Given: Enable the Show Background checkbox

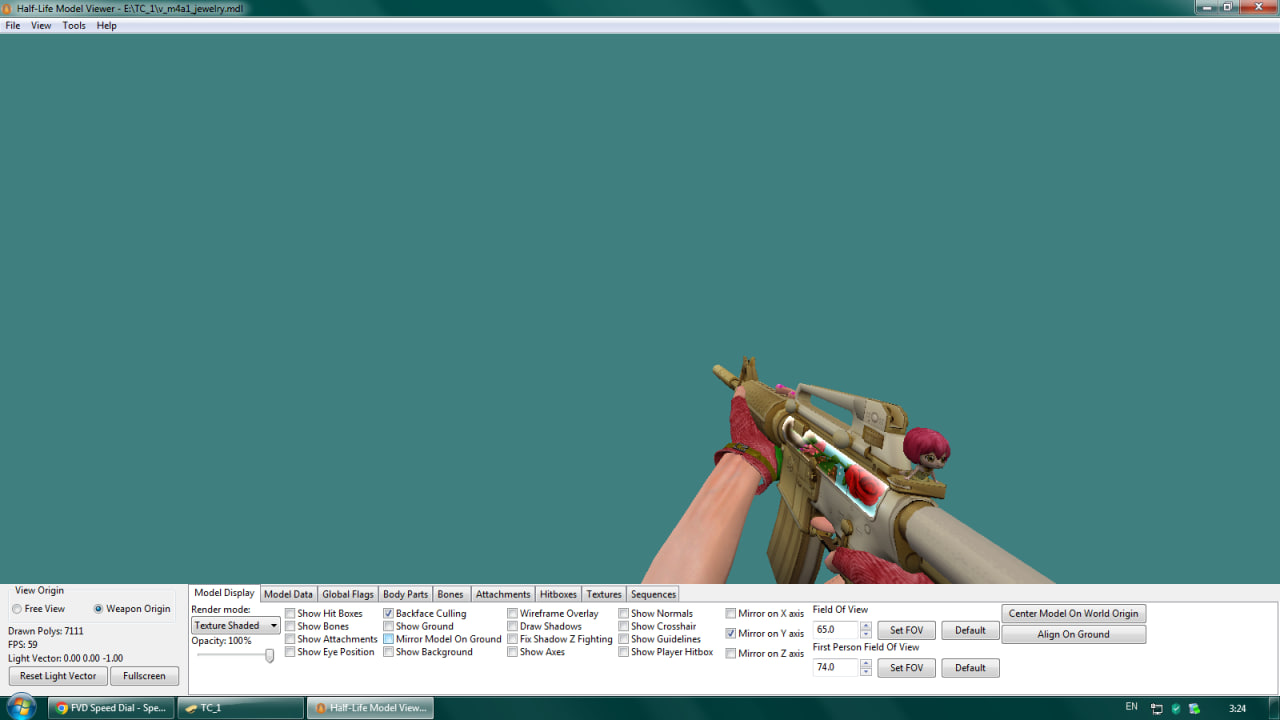Looking at the screenshot, I should [388, 653].
